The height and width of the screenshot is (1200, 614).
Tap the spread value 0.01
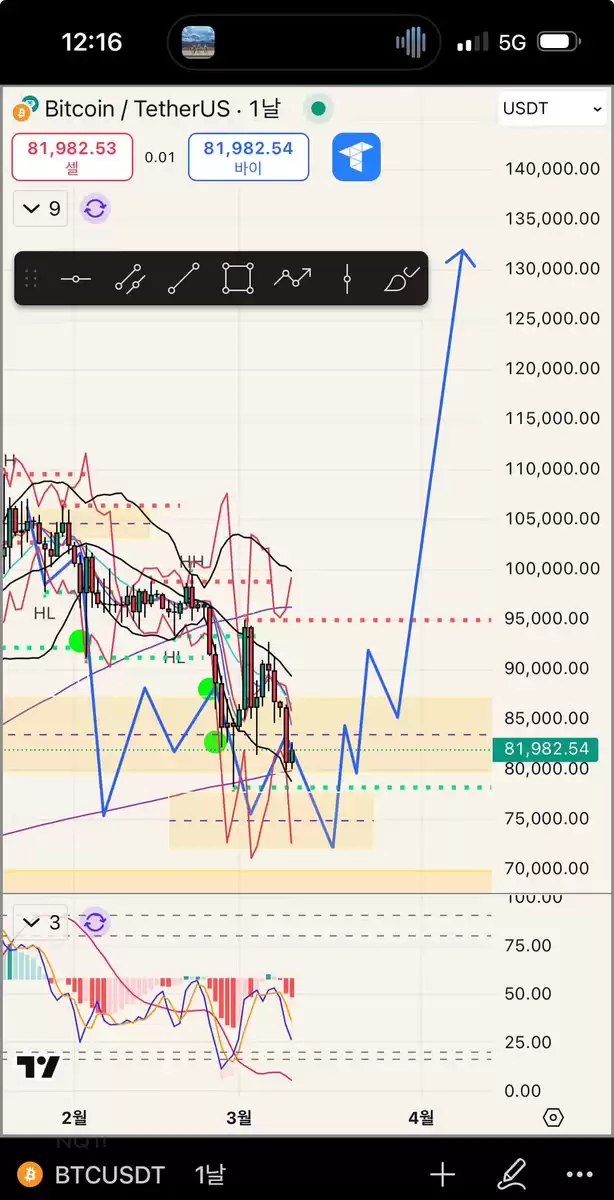tap(160, 157)
